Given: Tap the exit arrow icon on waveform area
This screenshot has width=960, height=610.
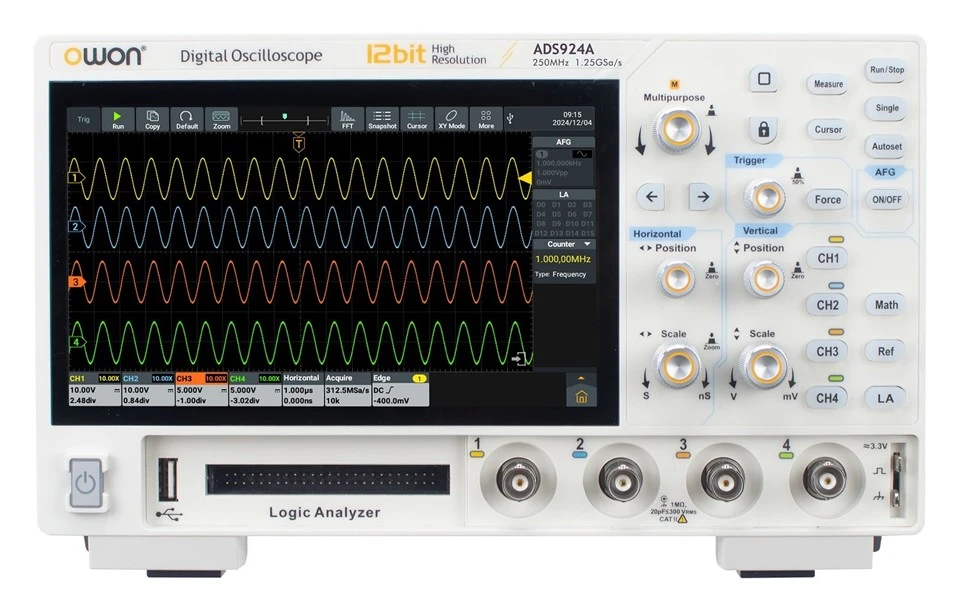Looking at the screenshot, I should [520, 358].
